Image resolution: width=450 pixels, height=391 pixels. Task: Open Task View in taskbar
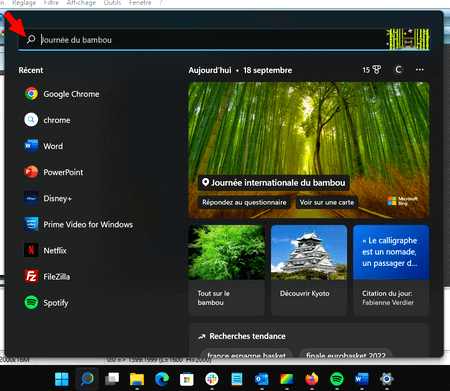[112, 379]
